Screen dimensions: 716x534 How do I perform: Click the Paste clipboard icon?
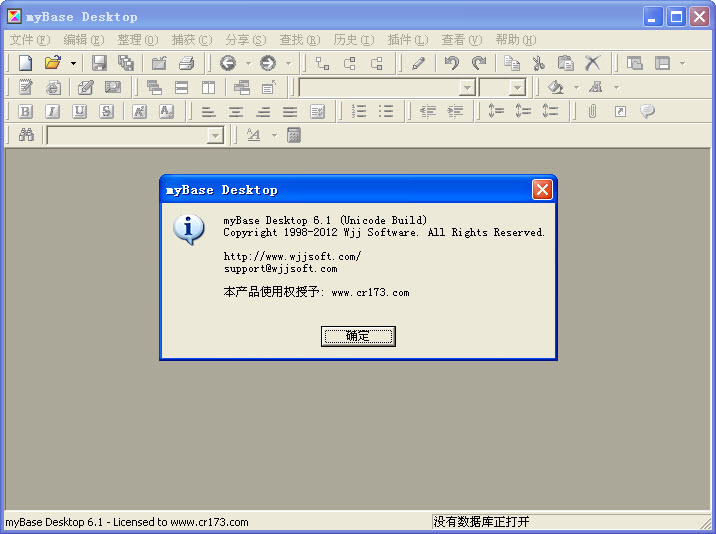pos(566,63)
